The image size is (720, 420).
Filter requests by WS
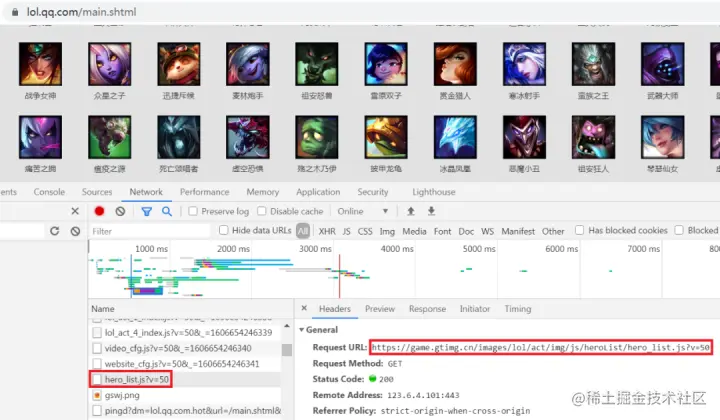pyautogui.click(x=488, y=231)
